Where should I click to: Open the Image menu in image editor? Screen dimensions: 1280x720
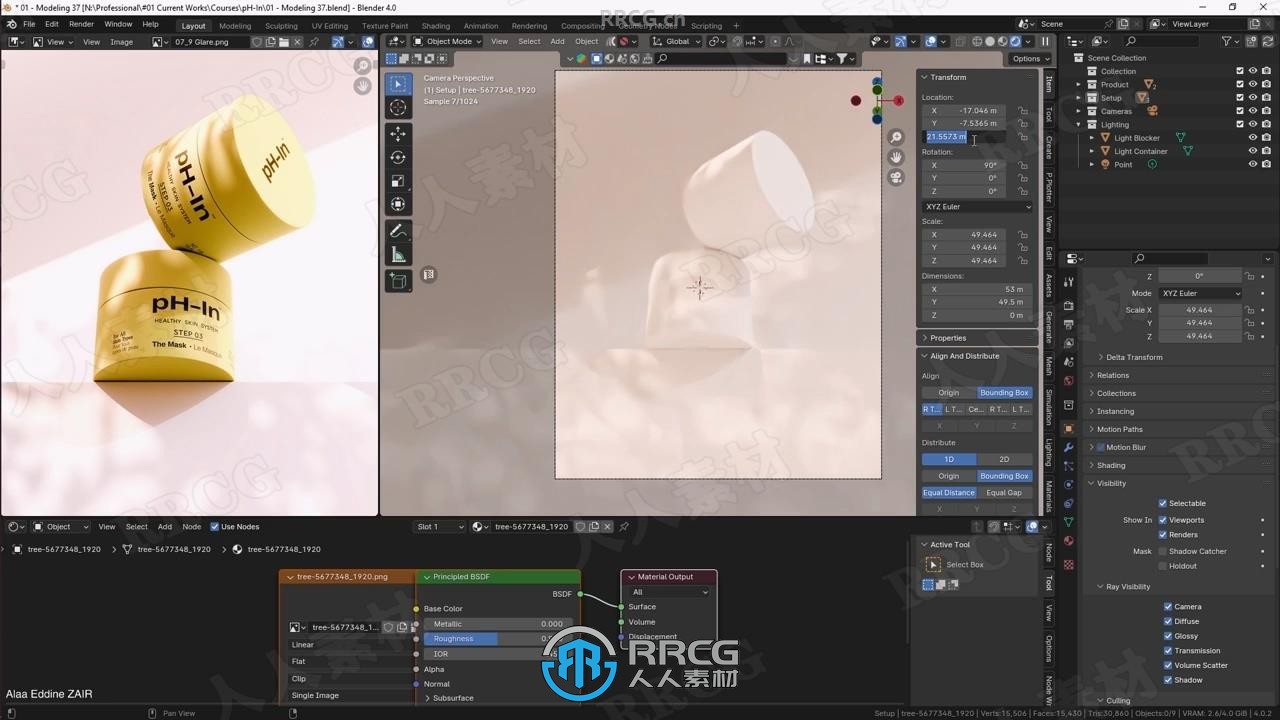tap(122, 42)
